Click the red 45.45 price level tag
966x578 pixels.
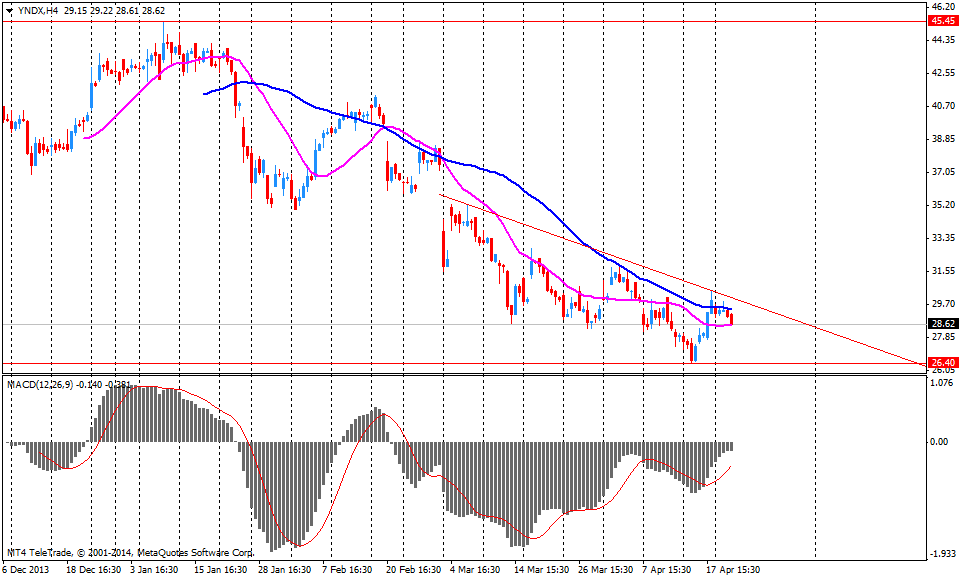[944, 21]
